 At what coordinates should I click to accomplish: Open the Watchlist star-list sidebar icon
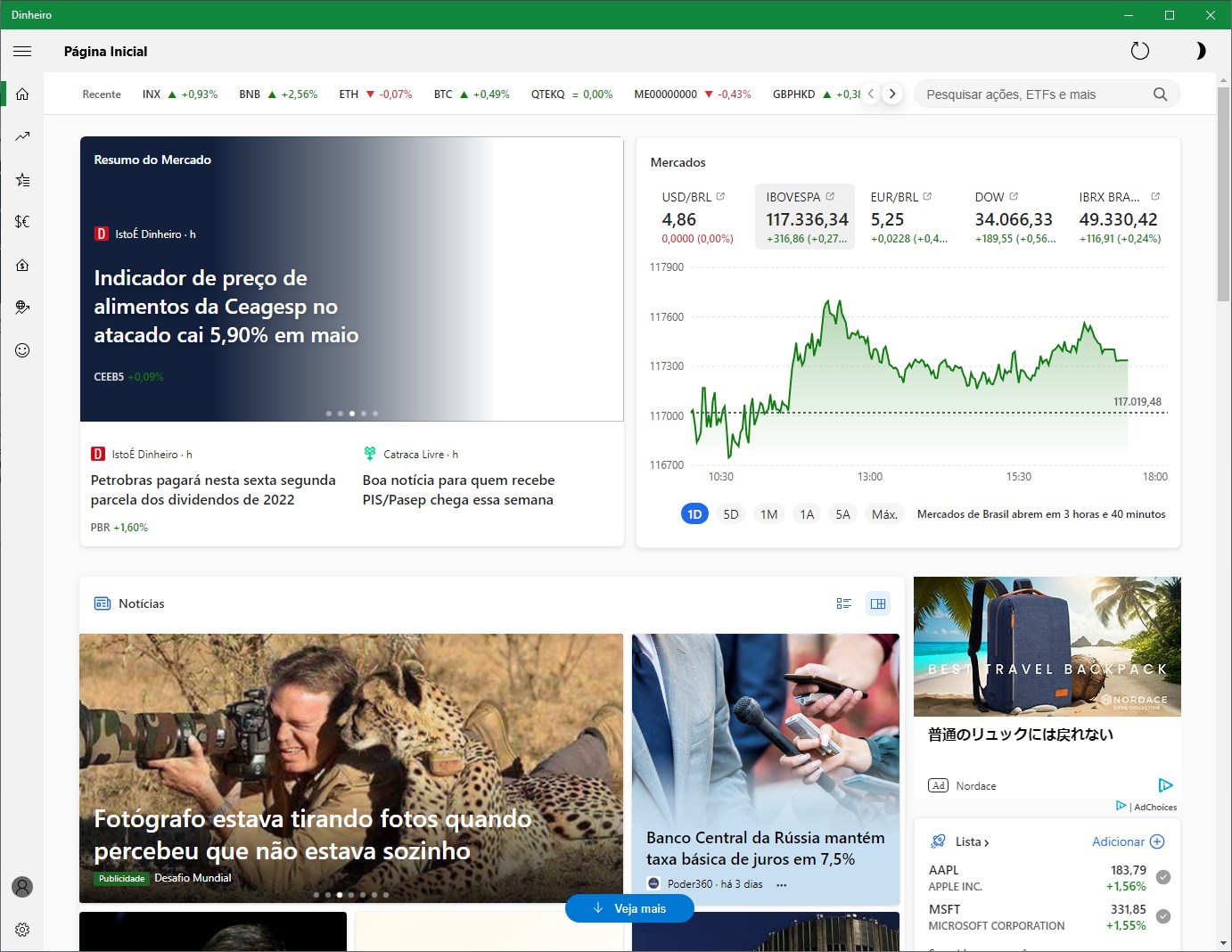[x=22, y=179]
